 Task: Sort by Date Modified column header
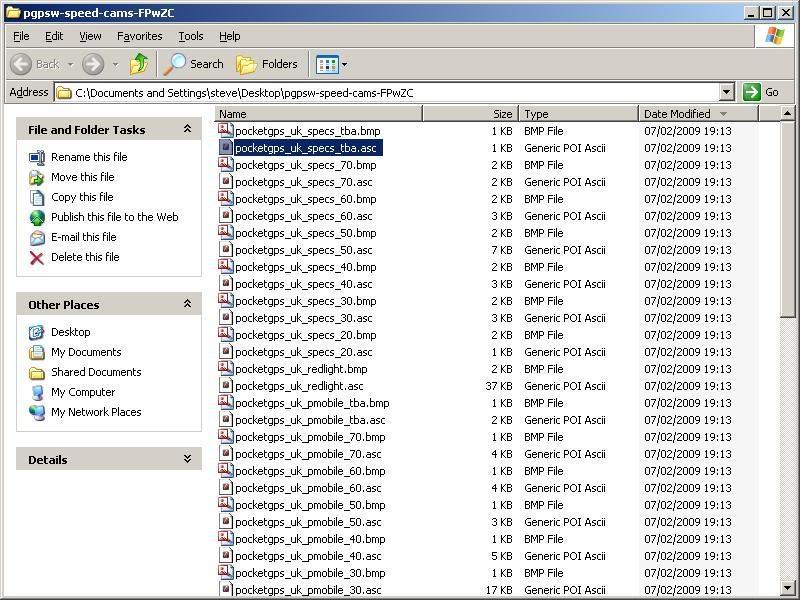point(699,114)
